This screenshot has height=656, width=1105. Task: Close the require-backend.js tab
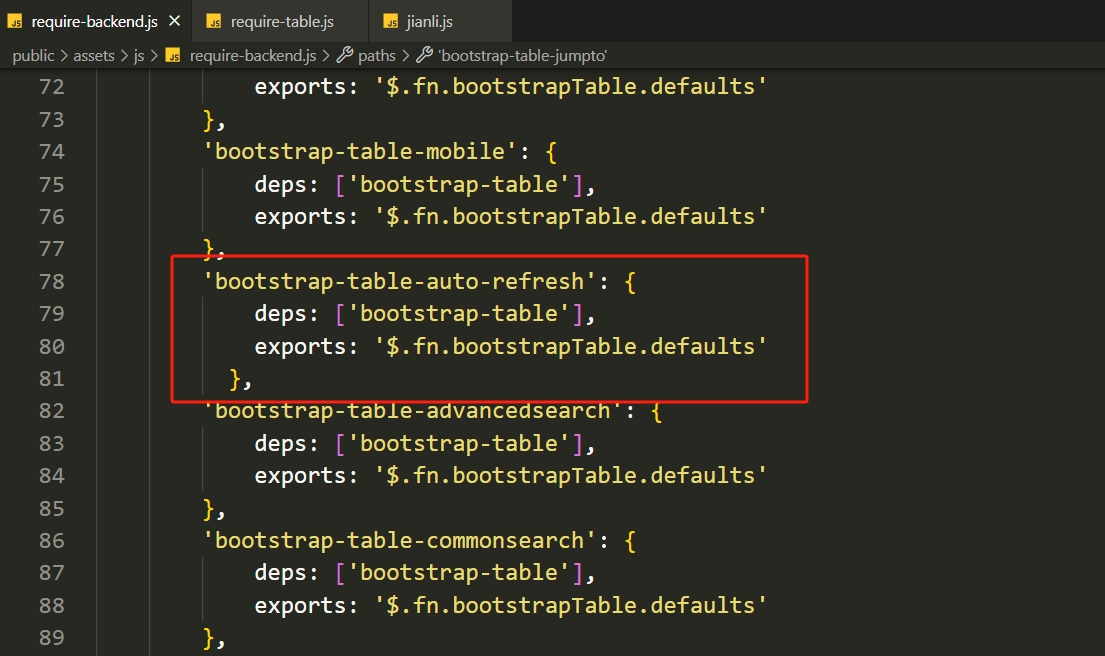pos(175,21)
